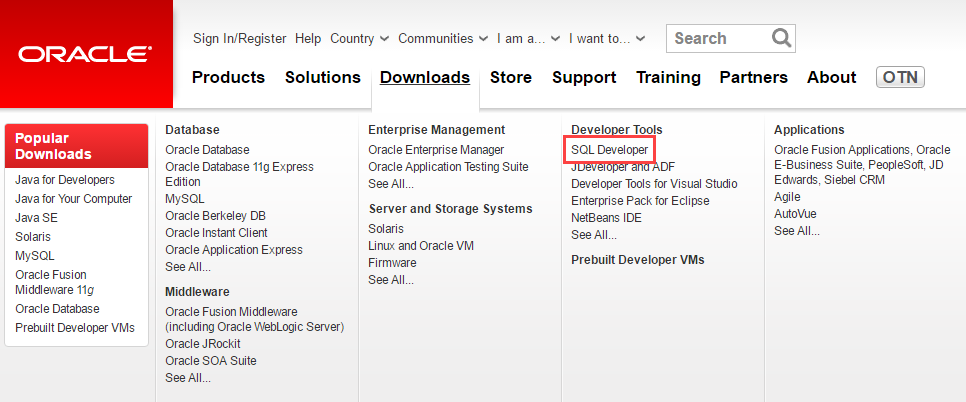Click See All under Middleware
This screenshot has width=966, height=402.
click(x=188, y=377)
